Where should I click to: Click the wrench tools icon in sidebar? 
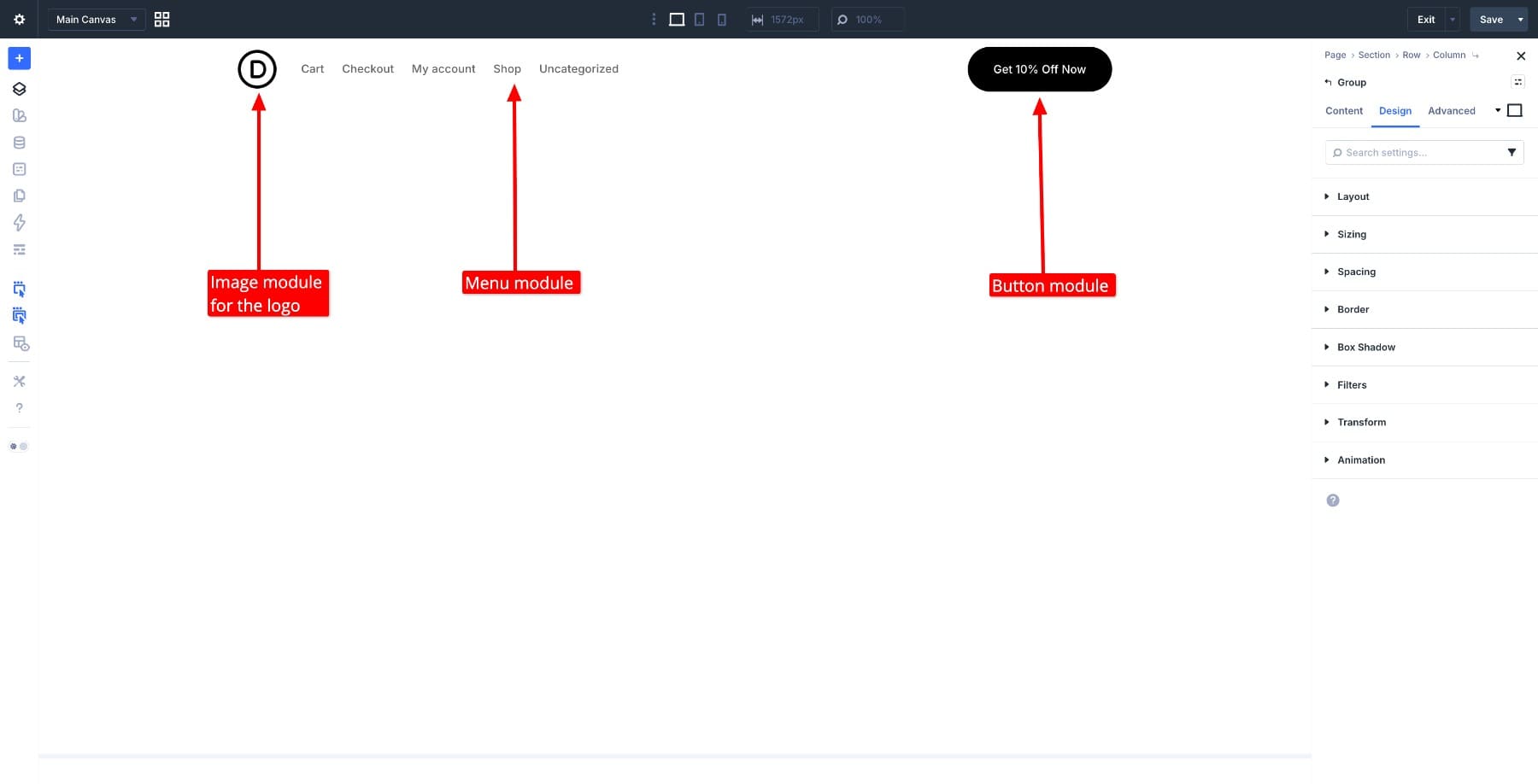pyautogui.click(x=19, y=381)
